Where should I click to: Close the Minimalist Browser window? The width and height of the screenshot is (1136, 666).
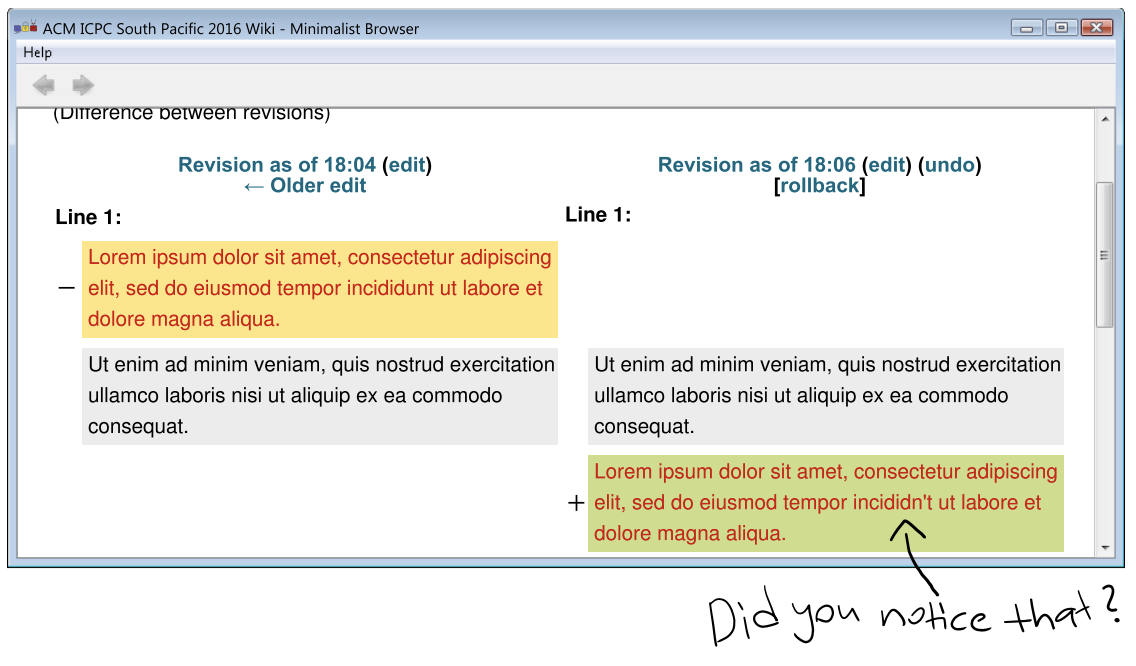(x=1097, y=28)
